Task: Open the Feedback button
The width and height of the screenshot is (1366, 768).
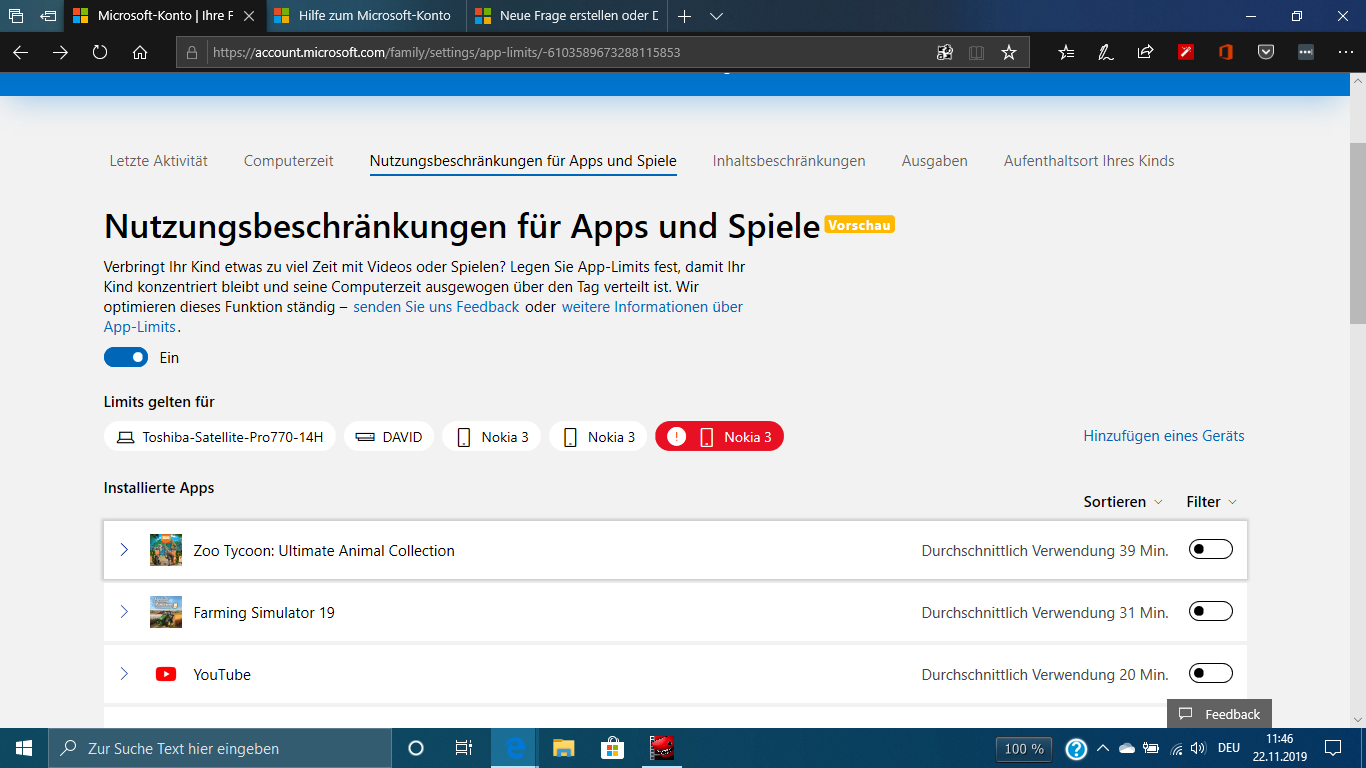Action: point(1219,714)
